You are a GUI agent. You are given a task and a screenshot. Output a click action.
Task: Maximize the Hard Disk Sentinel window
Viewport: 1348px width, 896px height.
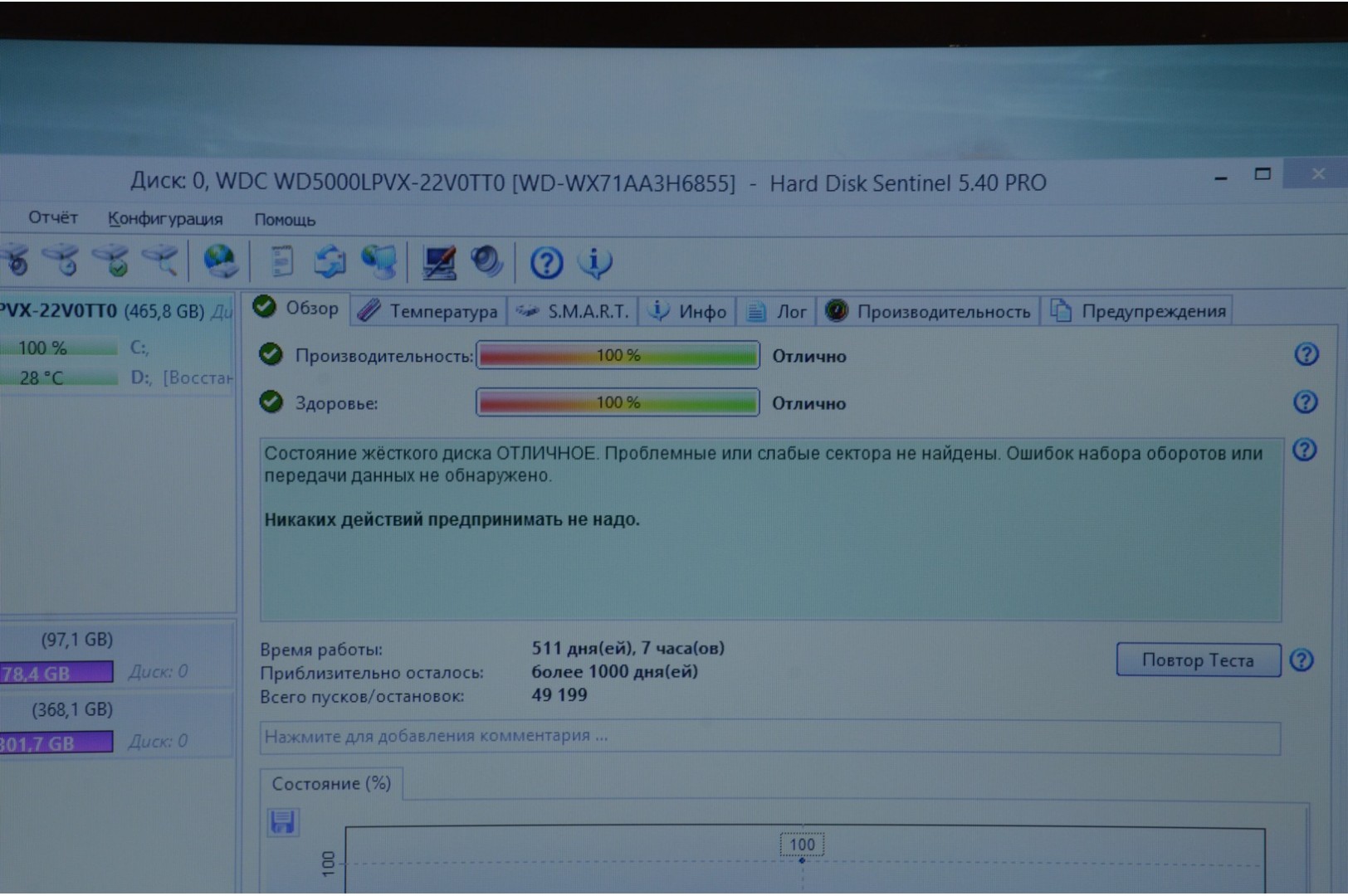coord(1263,174)
